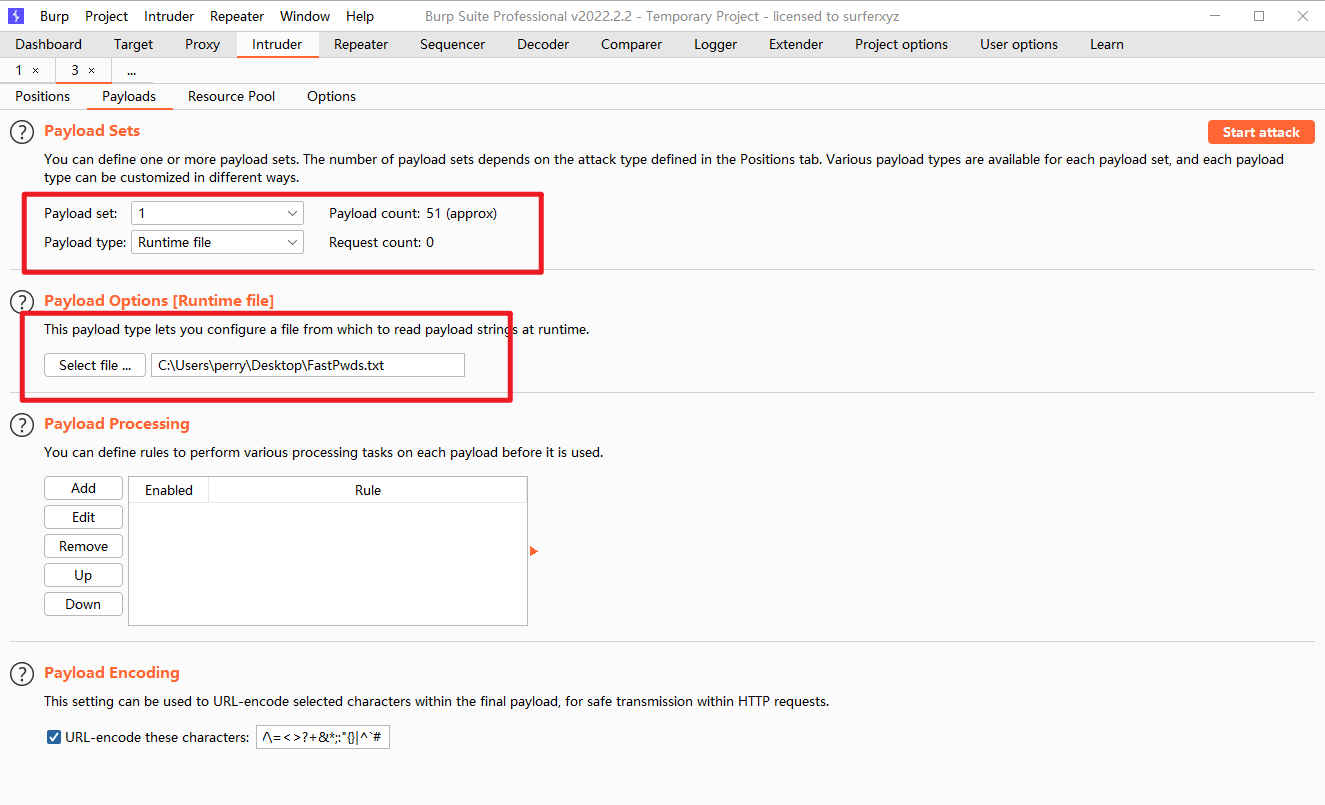Open the Intruder menu in menu bar
Image resolution: width=1325 pixels, height=805 pixels.
pos(169,16)
